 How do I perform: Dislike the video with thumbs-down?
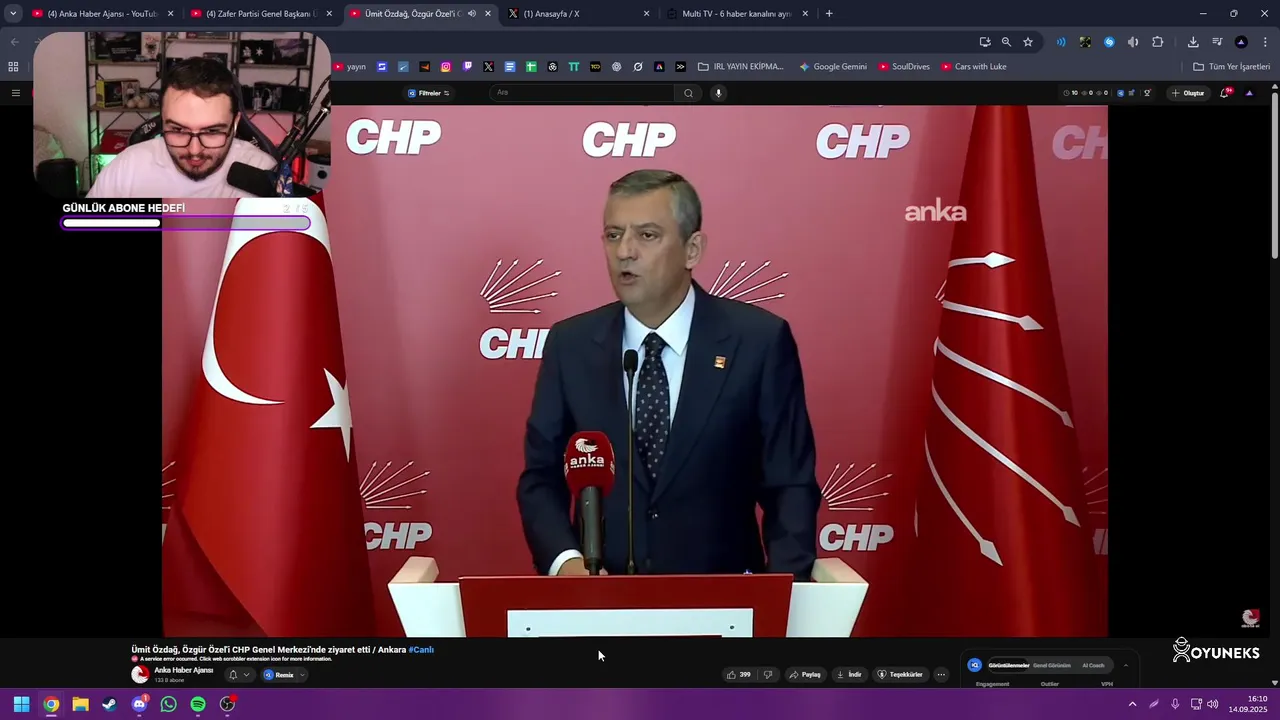point(768,675)
